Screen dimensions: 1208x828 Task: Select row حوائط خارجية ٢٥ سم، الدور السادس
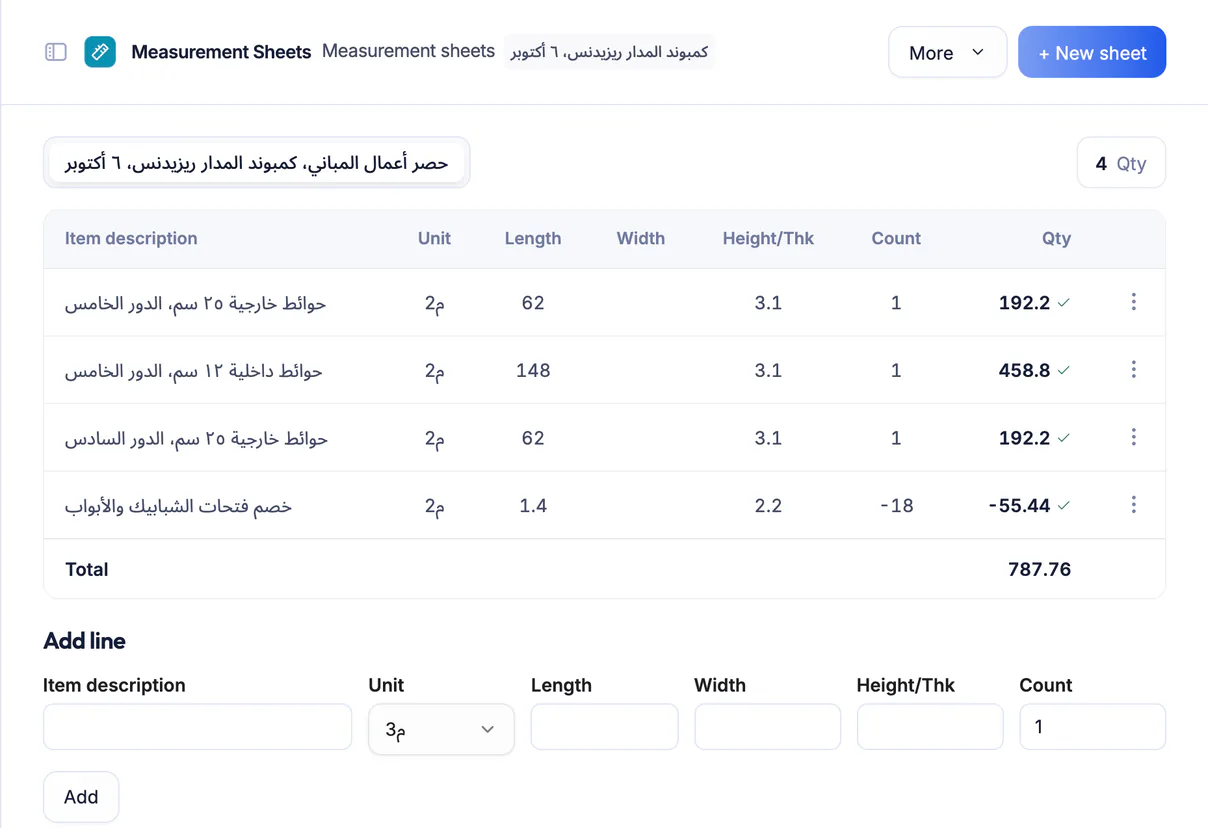coord(604,437)
